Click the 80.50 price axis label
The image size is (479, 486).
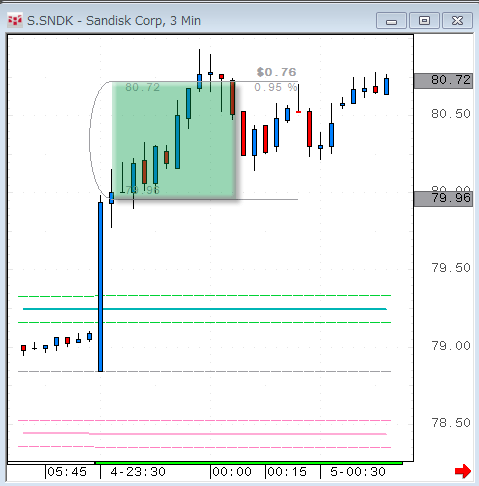[451, 114]
